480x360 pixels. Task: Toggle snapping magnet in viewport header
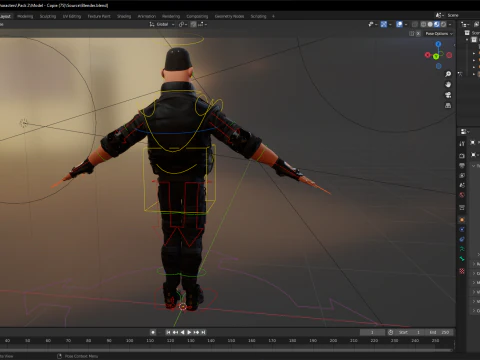click(x=193, y=24)
